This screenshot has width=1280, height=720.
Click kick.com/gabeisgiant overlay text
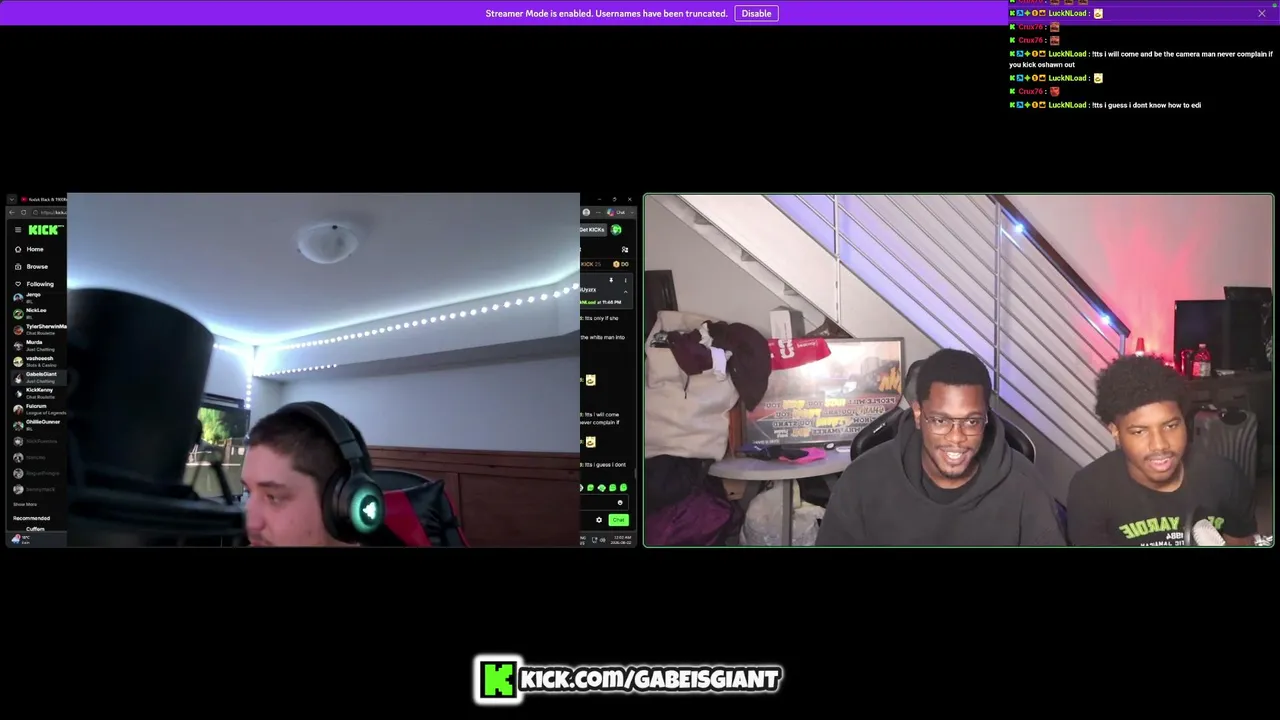(x=649, y=680)
